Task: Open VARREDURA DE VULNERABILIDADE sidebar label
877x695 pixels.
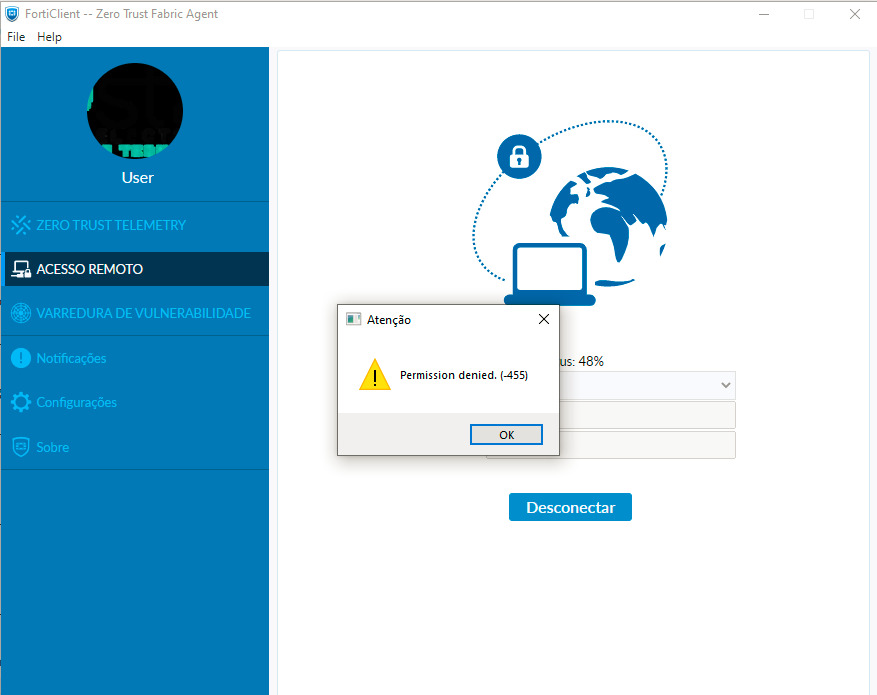Action: (x=143, y=313)
